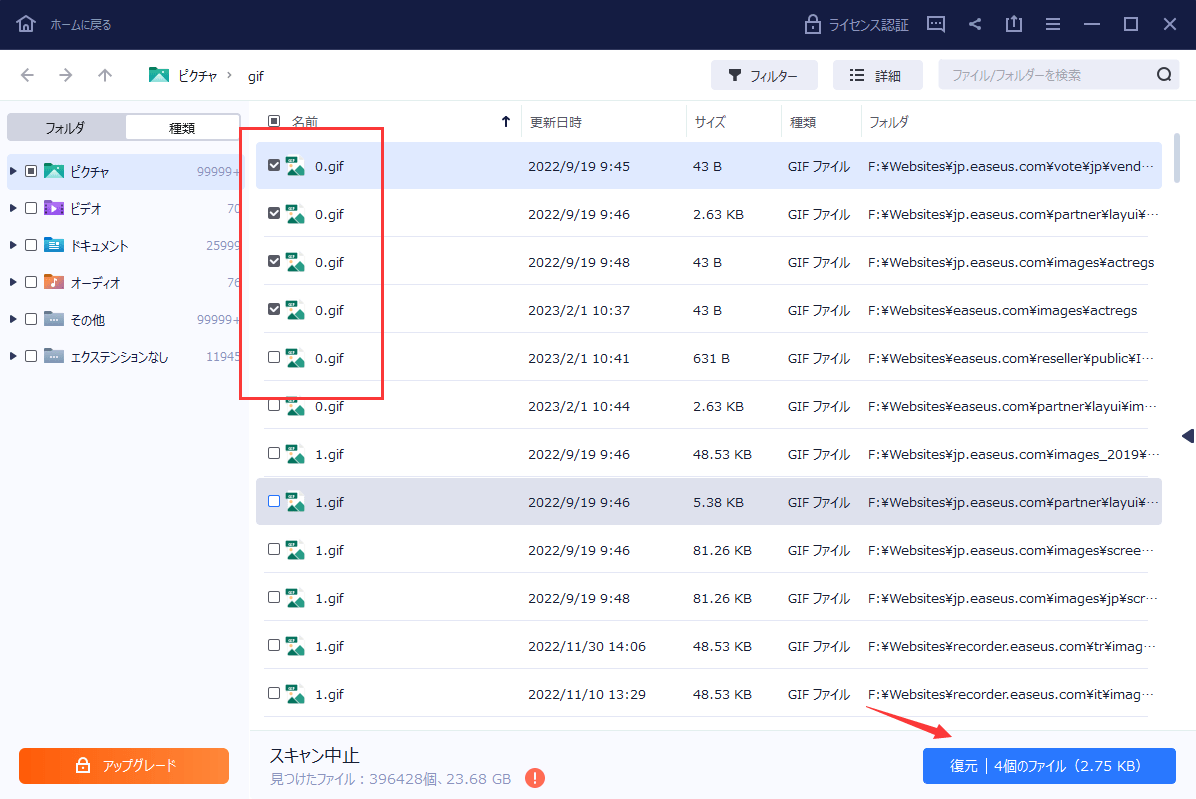Image resolution: width=1196 pixels, height=799 pixels.
Task: Click the share icon in title bar
Action: [976, 24]
